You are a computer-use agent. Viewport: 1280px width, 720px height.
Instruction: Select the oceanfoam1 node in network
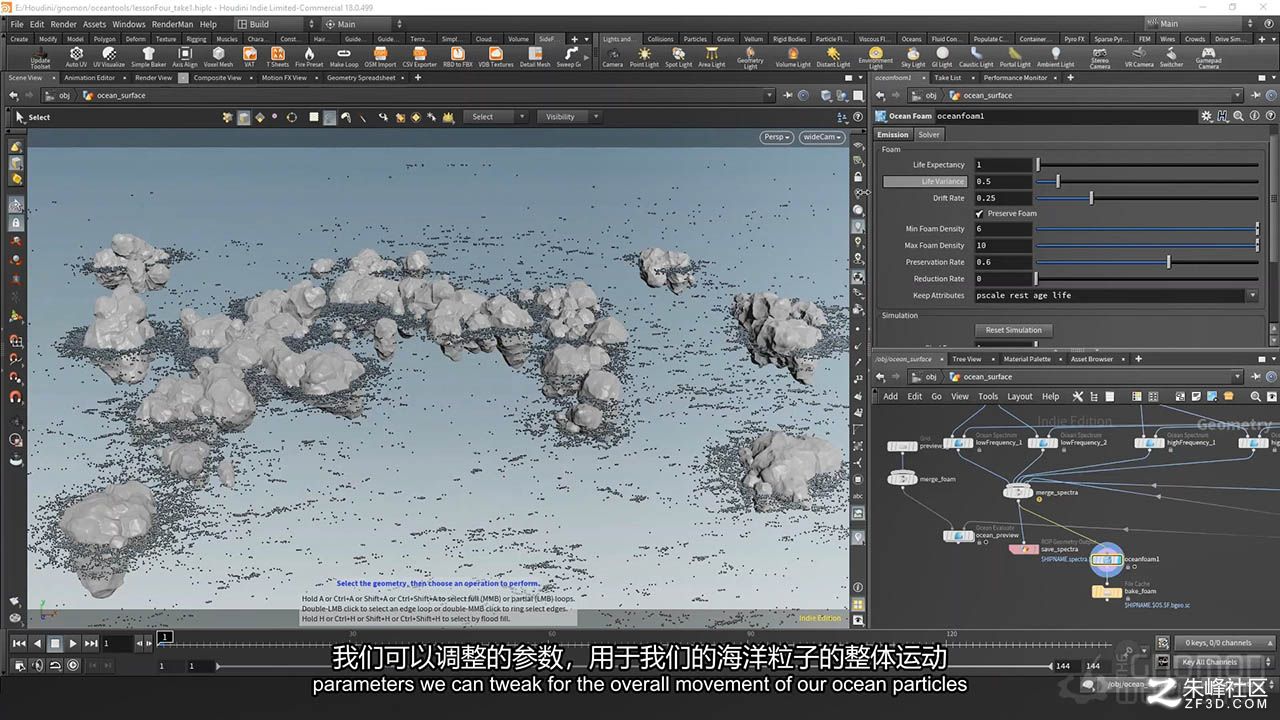(1106, 560)
